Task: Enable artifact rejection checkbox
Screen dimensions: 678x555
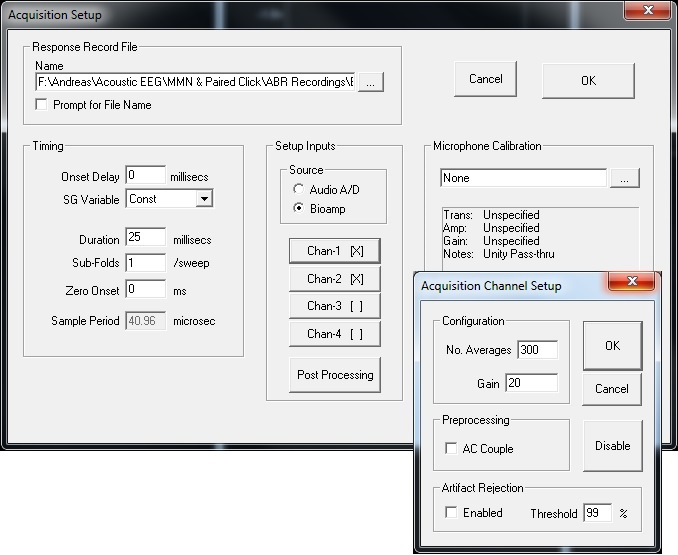Action: (x=452, y=513)
